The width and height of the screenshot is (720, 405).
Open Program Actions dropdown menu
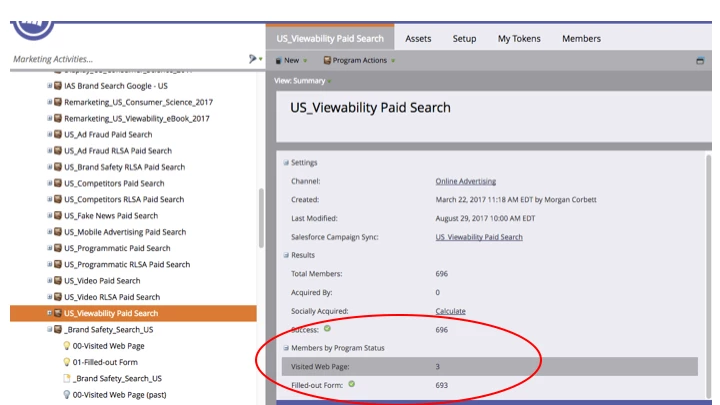pos(359,60)
